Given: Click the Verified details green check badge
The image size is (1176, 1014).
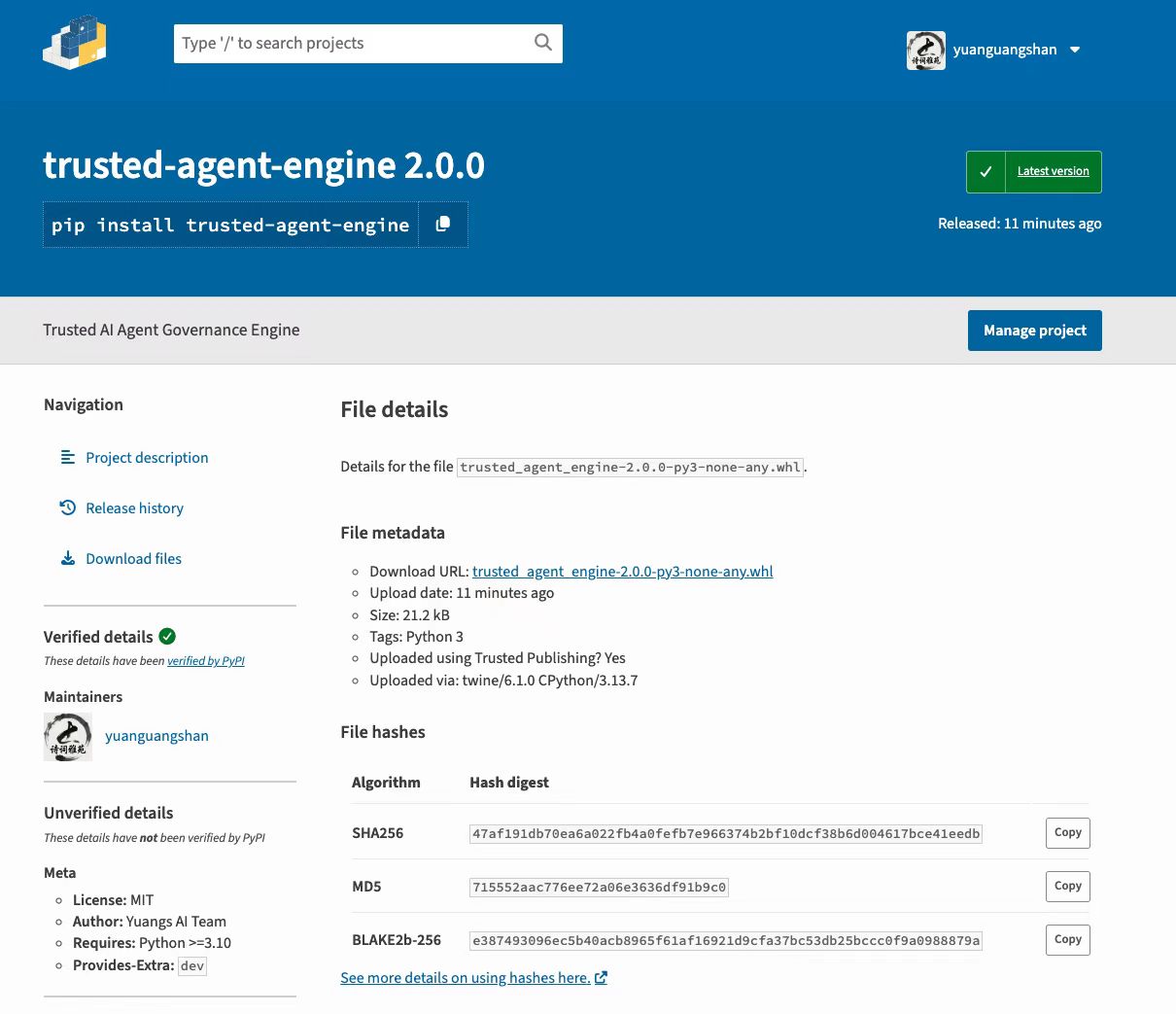Looking at the screenshot, I should click(167, 636).
